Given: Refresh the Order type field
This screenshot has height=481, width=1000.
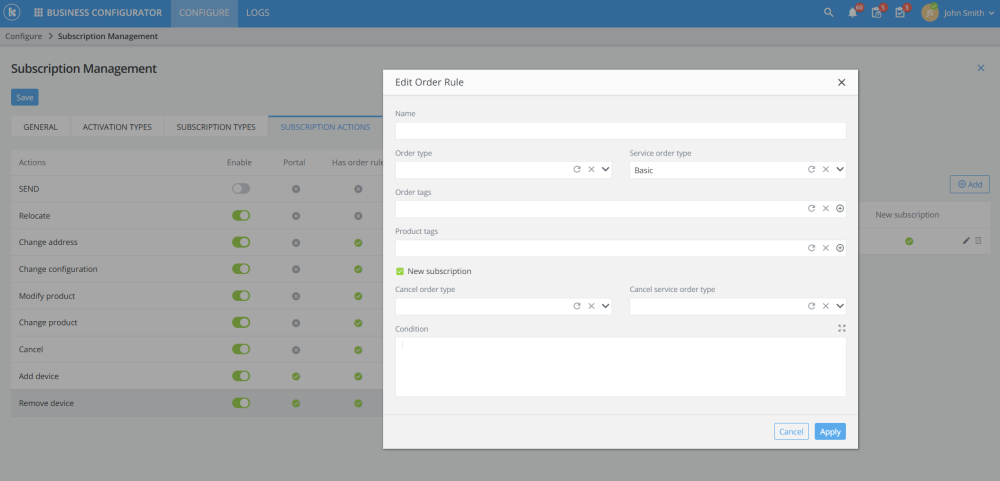Looking at the screenshot, I should [x=577, y=170].
